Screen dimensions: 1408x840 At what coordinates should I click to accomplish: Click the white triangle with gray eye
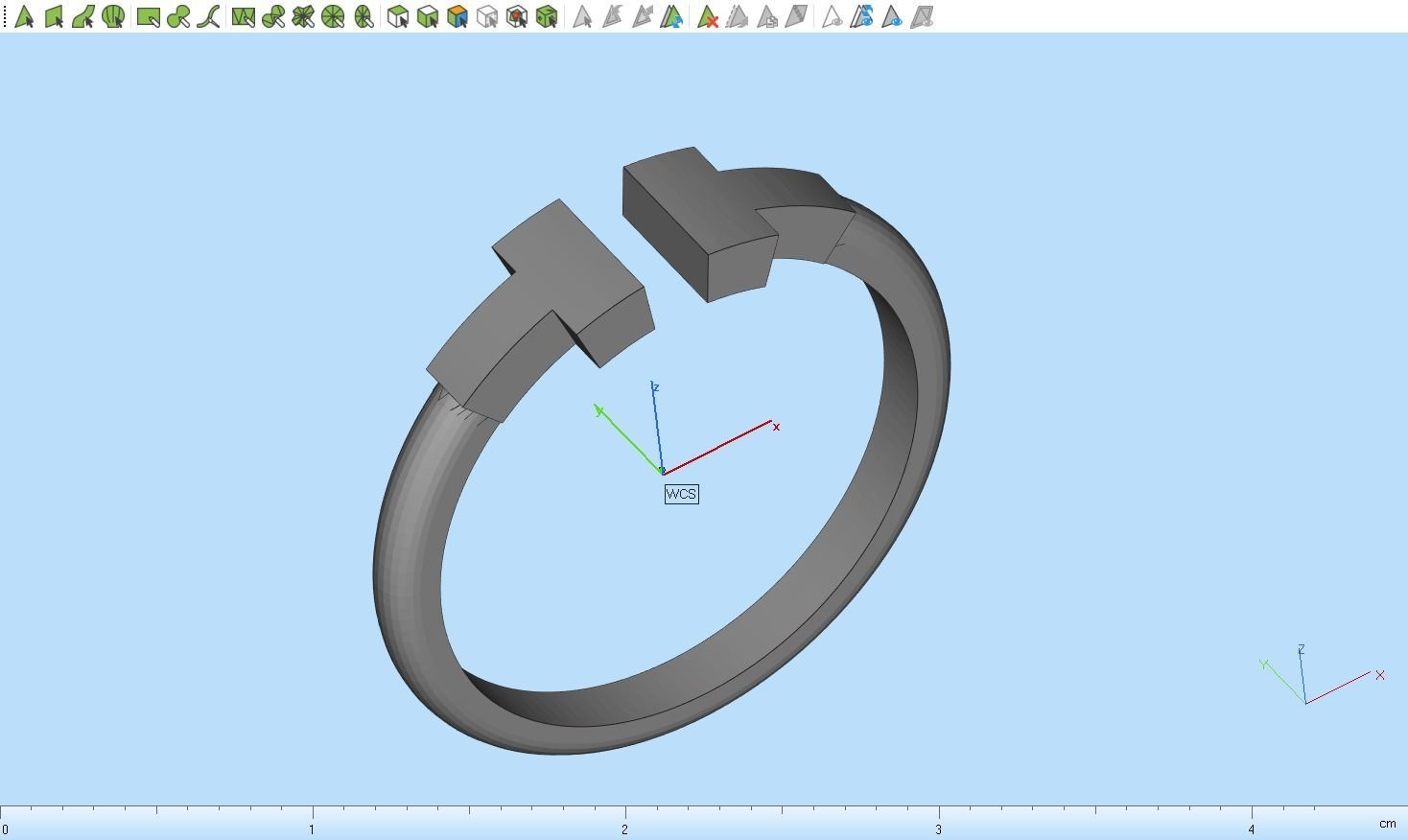pos(833,16)
